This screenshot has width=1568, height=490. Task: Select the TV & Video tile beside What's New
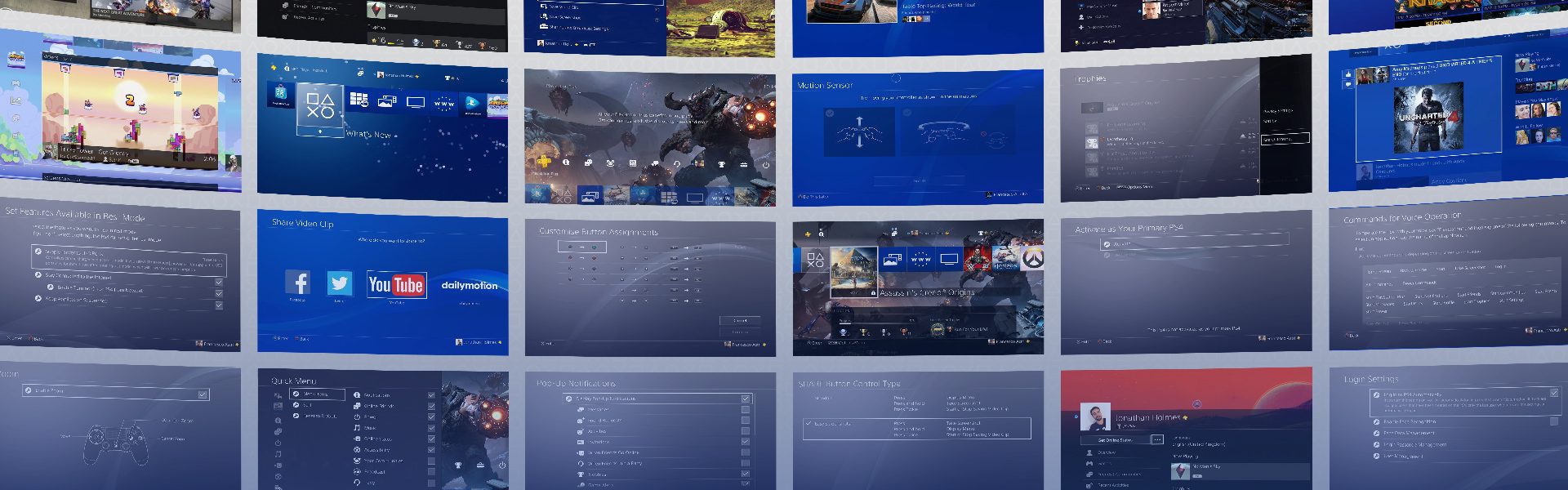pos(416,102)
